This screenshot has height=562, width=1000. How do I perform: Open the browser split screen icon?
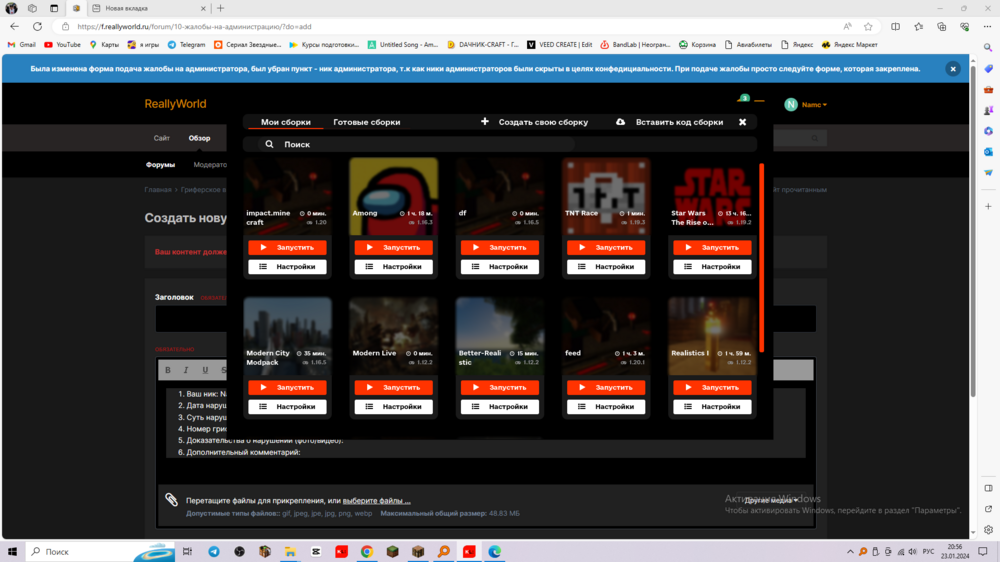(x=895, y=27)
